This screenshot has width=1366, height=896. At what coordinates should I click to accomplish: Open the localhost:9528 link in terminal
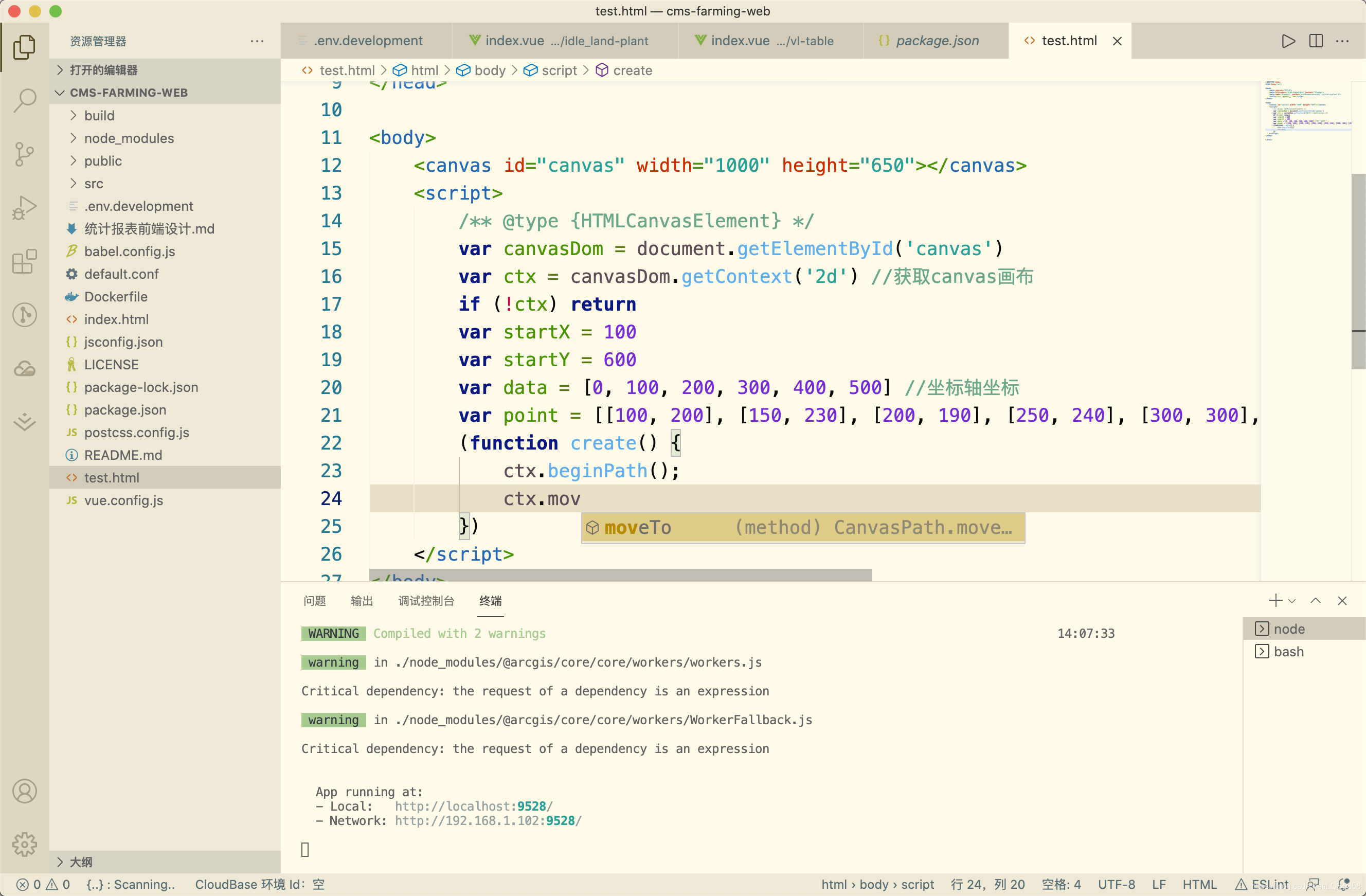pyautogui.click(x=474, y=806)
